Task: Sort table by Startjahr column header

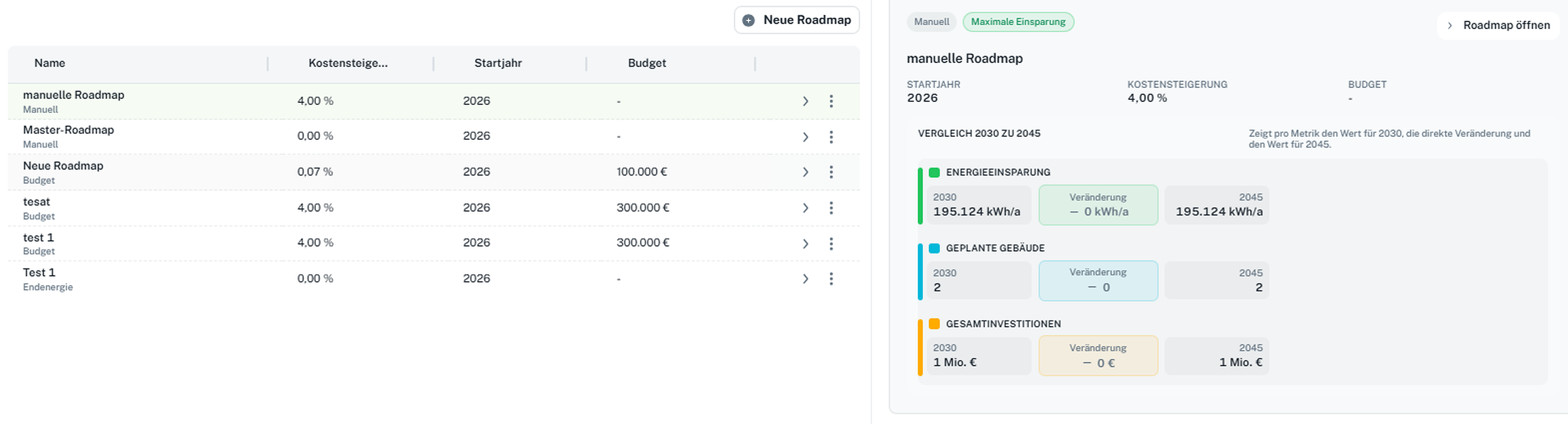Action: (x=498, y=63)
